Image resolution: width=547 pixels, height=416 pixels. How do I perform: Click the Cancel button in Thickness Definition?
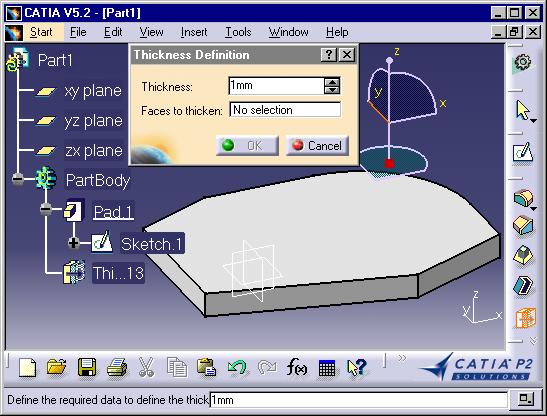(317, 146)
